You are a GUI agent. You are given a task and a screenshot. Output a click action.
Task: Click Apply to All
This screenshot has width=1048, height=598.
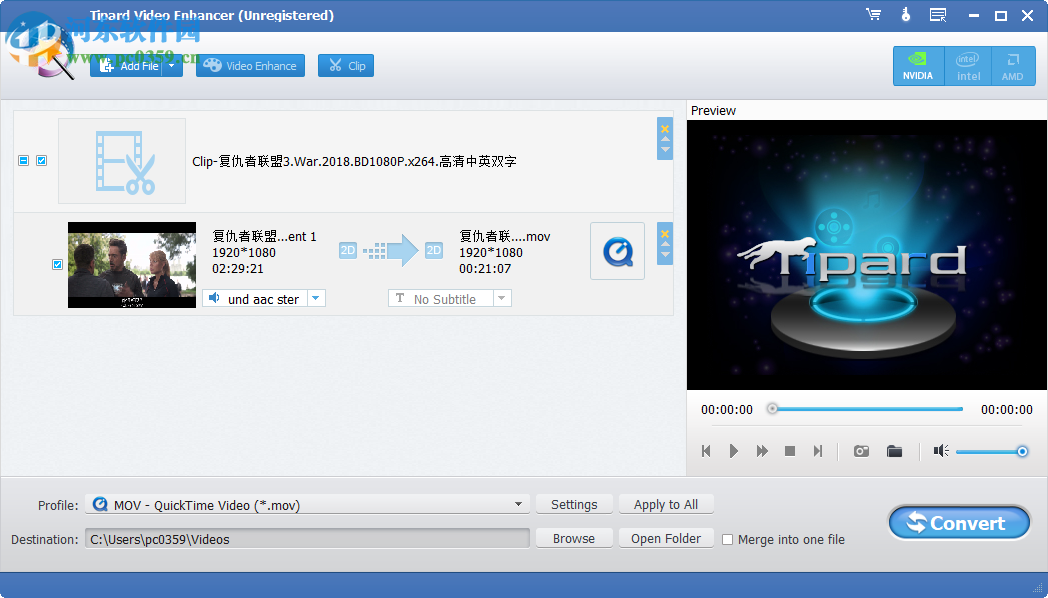point(666,504)
